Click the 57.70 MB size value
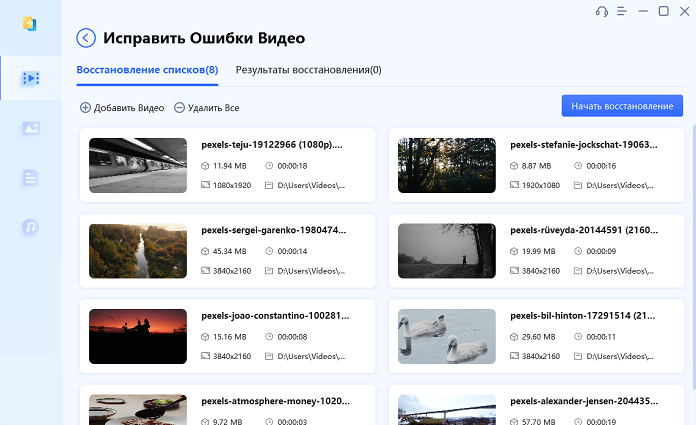This screenshot has height=425, width=696. point(538,421)
